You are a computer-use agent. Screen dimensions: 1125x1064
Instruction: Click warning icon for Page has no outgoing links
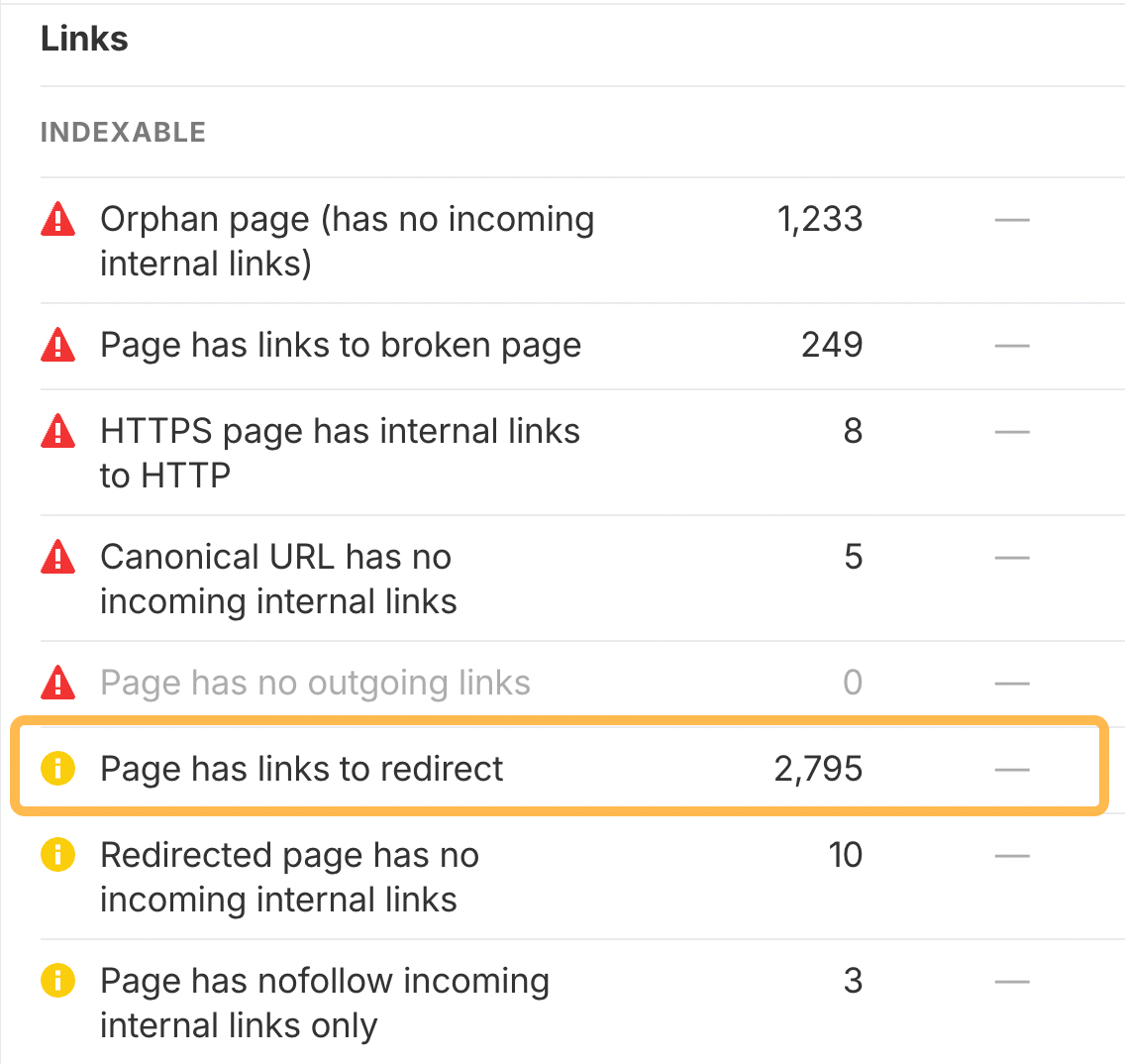point(58,683)
